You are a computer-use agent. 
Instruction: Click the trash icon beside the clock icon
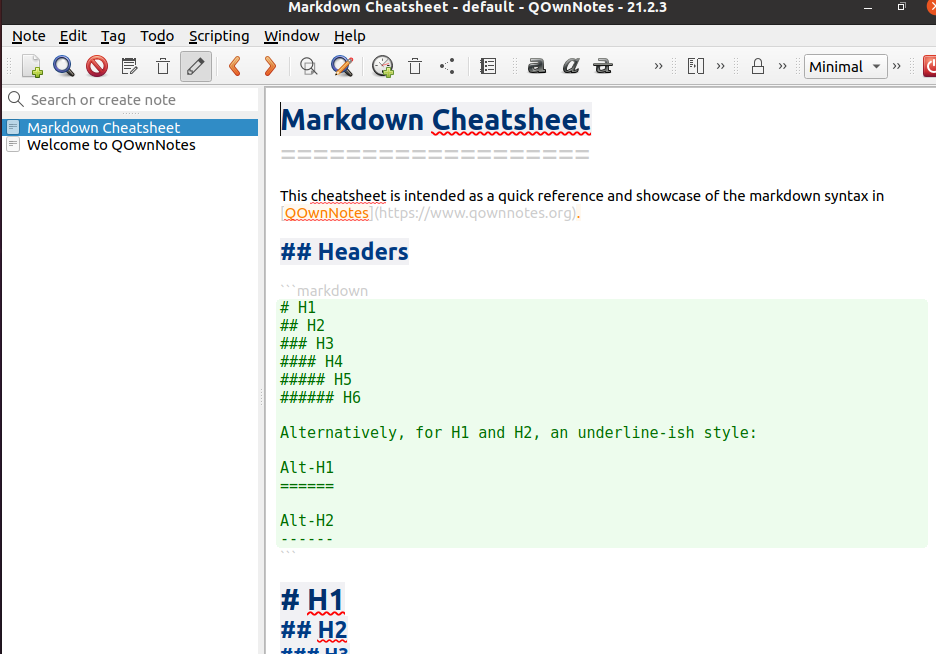tap(415, 66)
